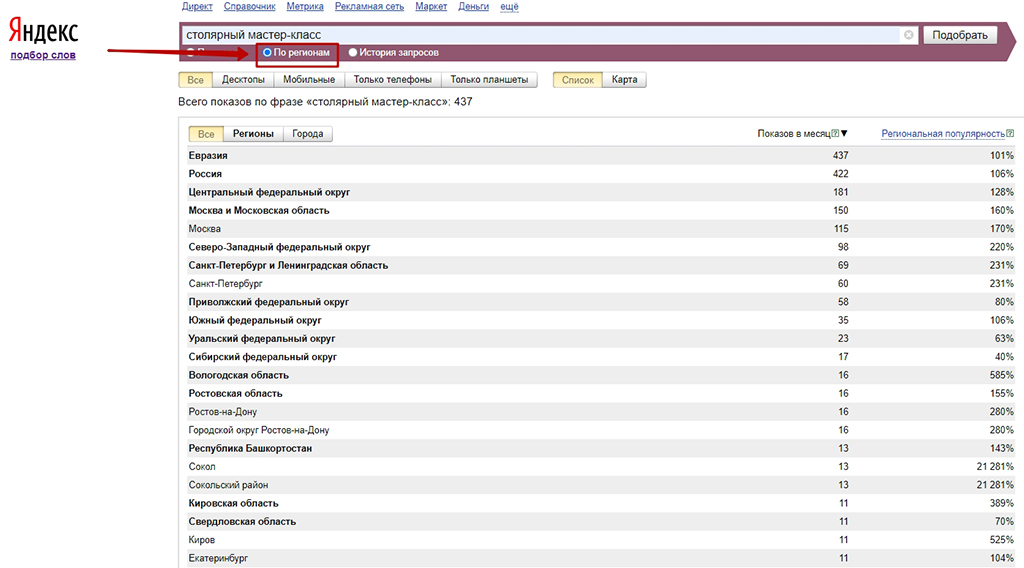The width and height of the screenshot is (1024, 568).
Task: Open the Директ link
Action: [x=197, y=7]
